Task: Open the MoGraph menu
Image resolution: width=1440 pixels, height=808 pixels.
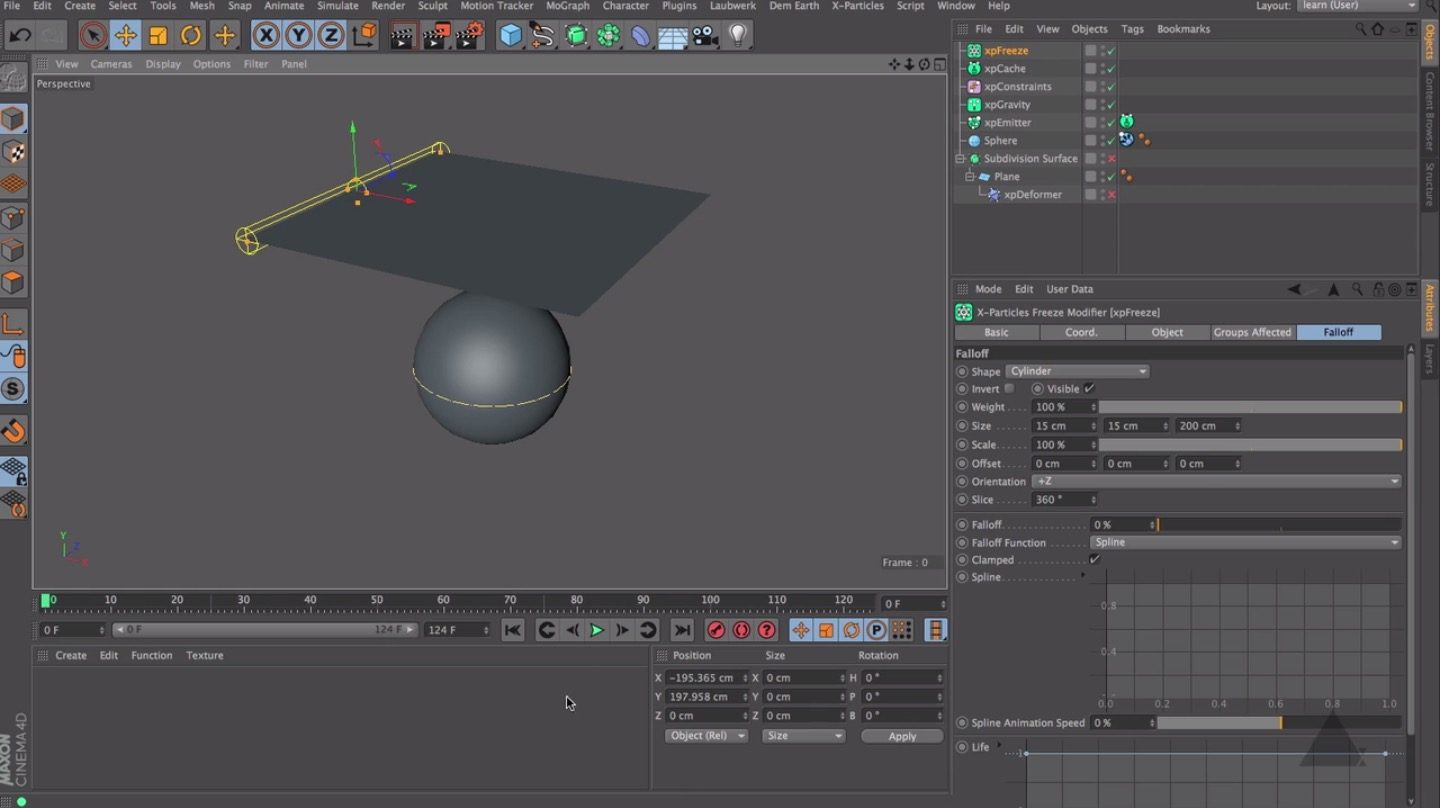Action: (x=567, y=6)
